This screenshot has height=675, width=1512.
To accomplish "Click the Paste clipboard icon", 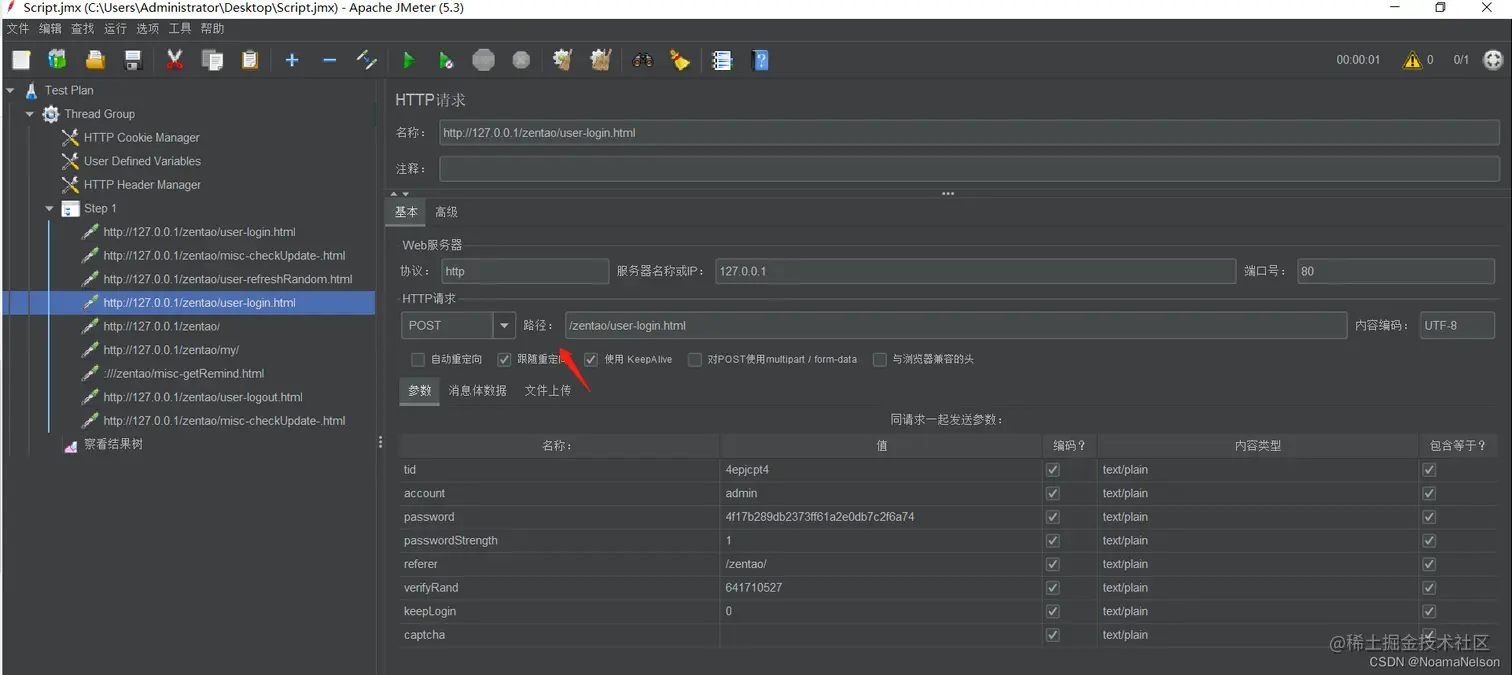I will coord(250,60).
